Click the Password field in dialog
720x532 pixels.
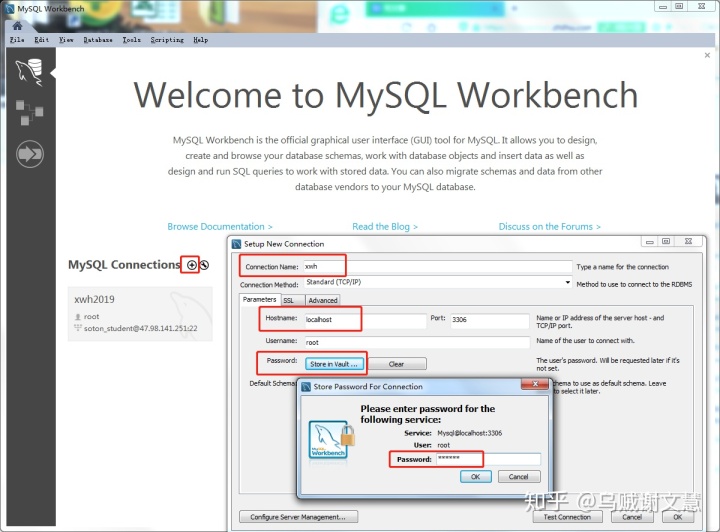(x=488, y=459)
